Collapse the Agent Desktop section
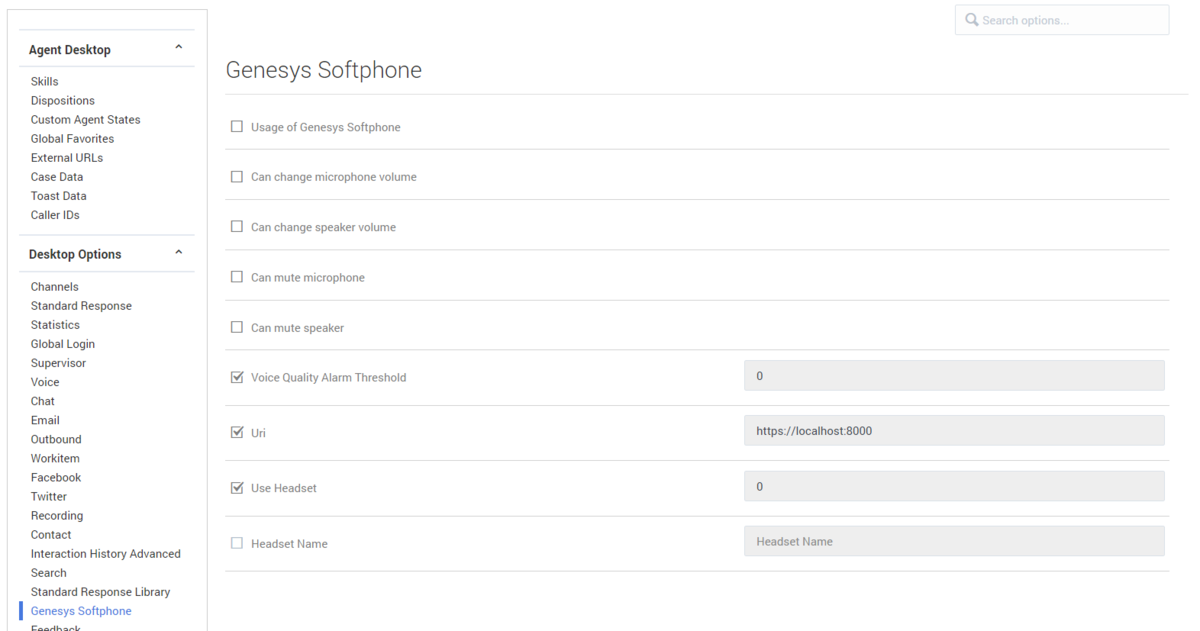Viewport: 1200px width, 631px height. (179, 48)
